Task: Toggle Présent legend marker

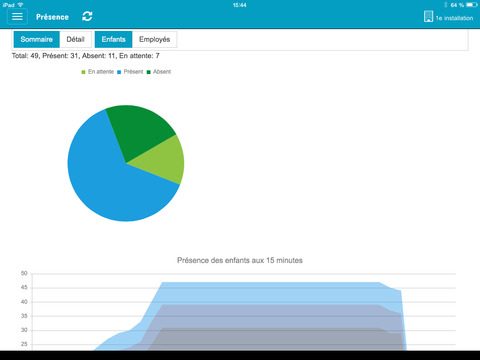Action: click(119, 72)
